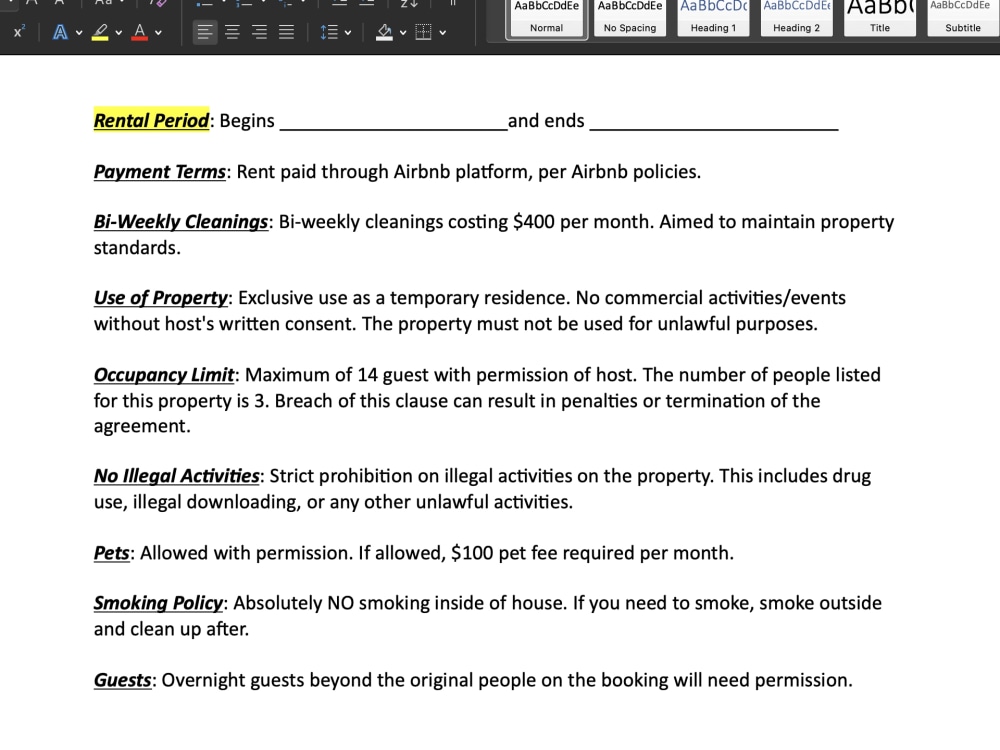The height and width of the screenshot is (750, 1000).
Task: Apply borders to paragraph
Action: [423, 32]
